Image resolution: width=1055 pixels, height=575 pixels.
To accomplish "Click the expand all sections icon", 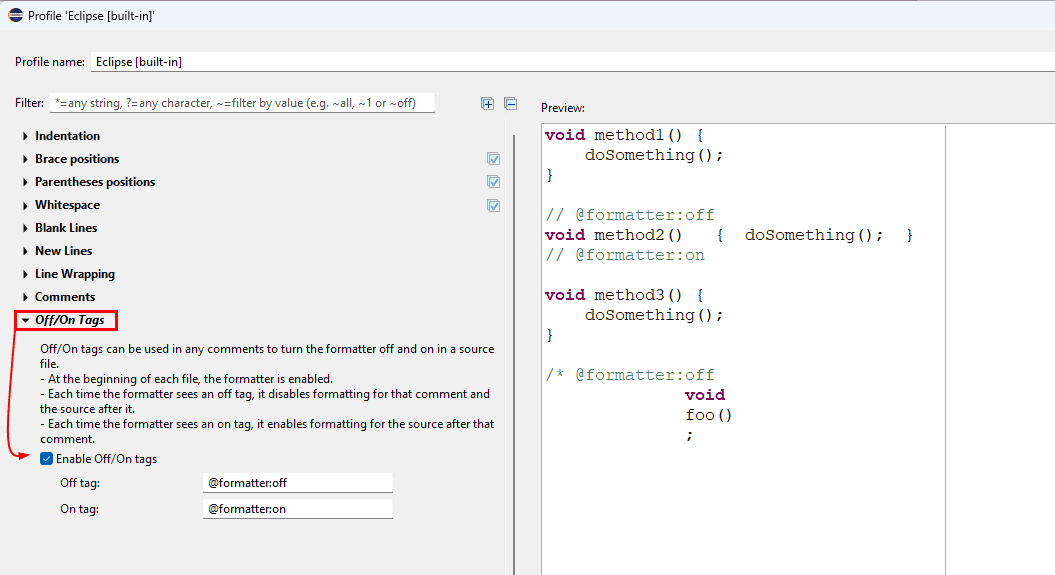I will point(488,103).
